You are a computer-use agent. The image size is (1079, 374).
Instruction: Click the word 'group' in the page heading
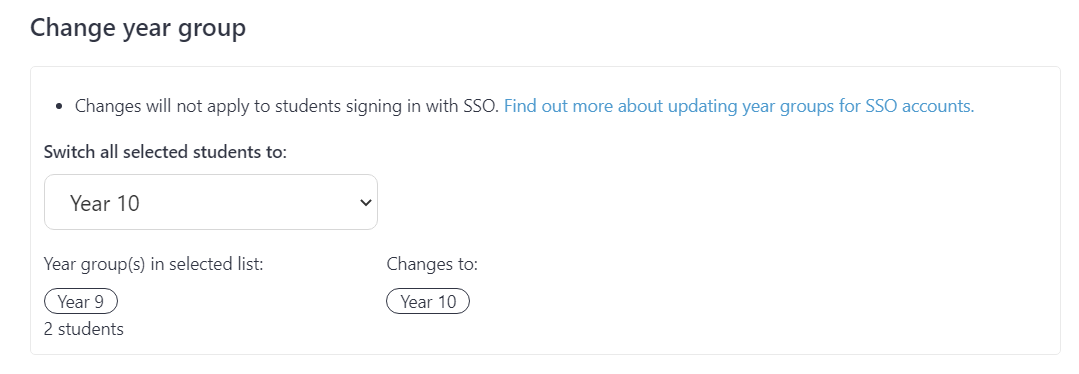point(213,30)
